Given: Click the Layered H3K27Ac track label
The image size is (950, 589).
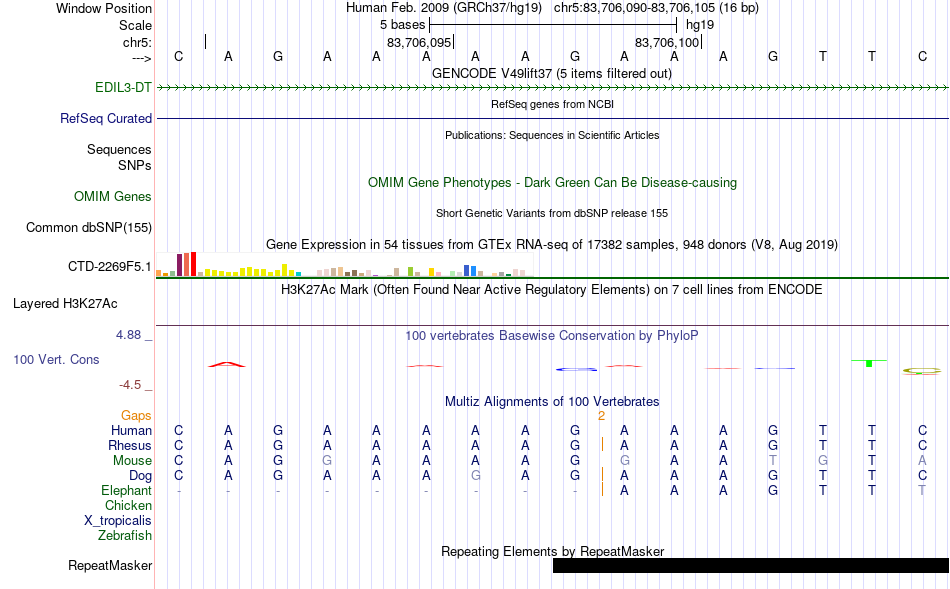Looking at the screenshot, I should coord(65,304).
